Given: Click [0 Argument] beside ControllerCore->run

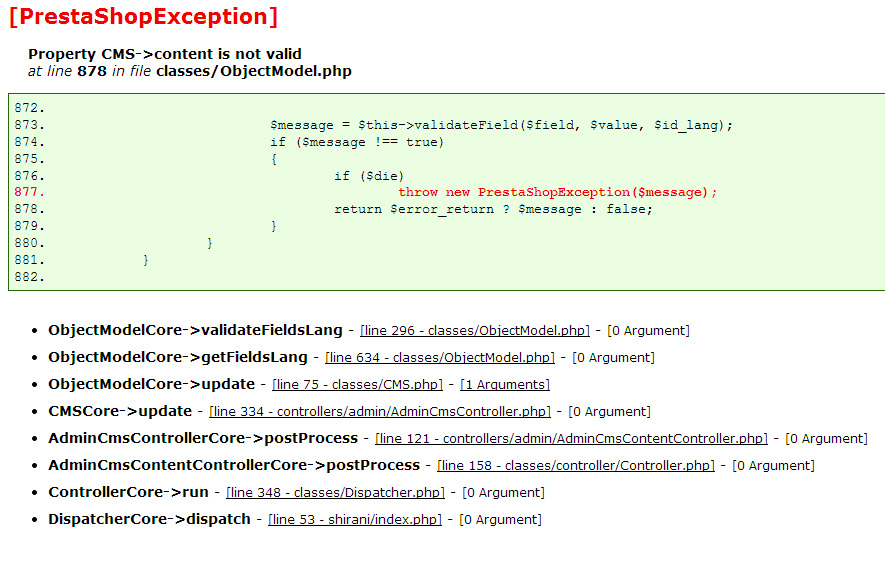Looking at the screenshot, I should [x=503, y=493].
